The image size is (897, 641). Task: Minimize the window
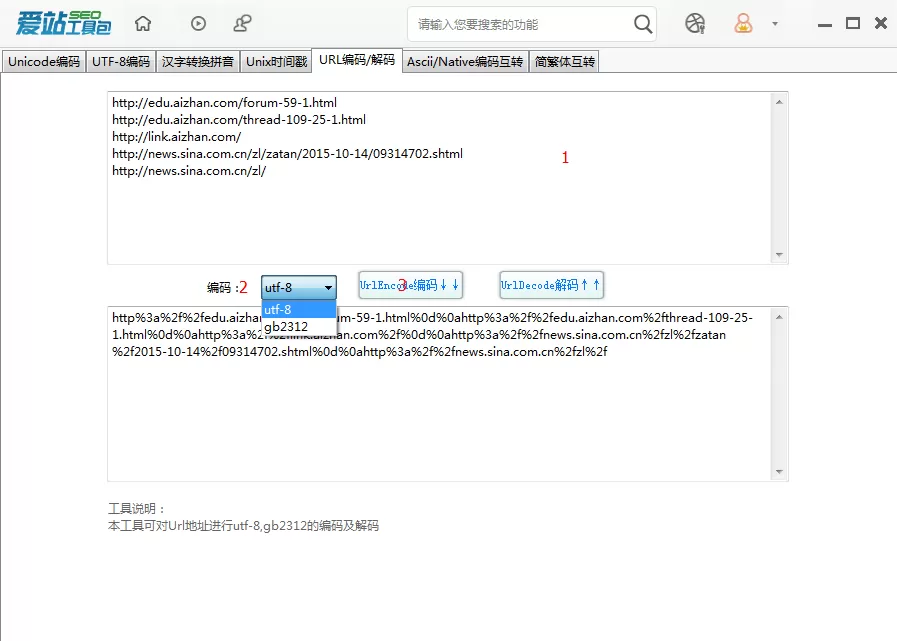pyautogui.click(x=824, y=25)
